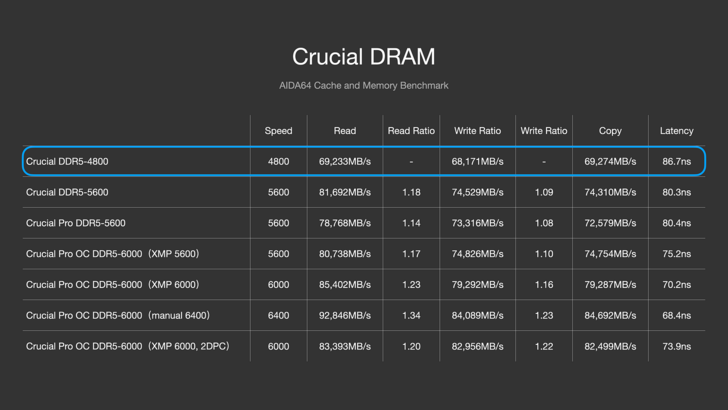Select copy value '72,579MB/s'

point(610,223)
